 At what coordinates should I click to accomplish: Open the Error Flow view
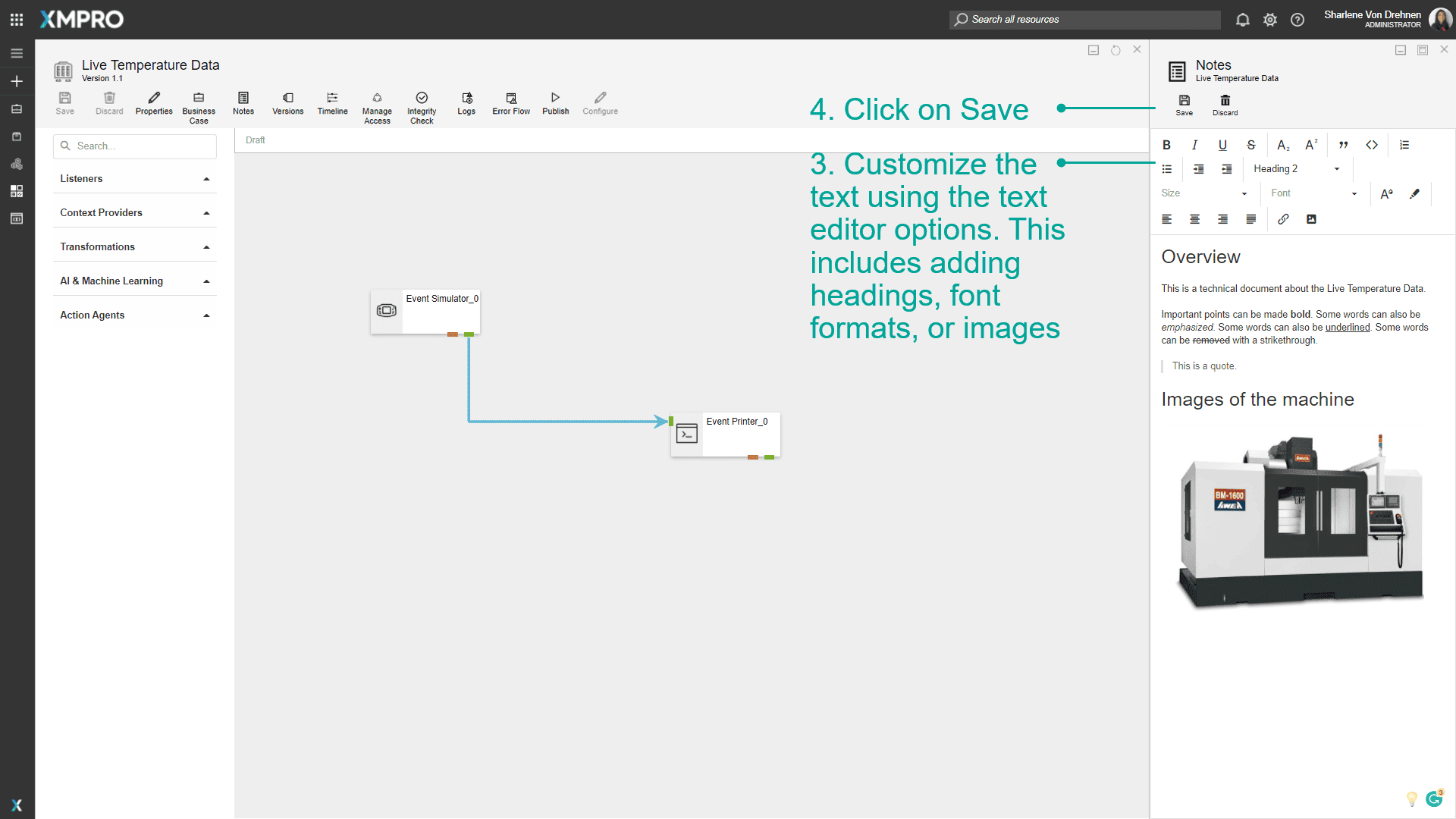click(x=510, y=105)
